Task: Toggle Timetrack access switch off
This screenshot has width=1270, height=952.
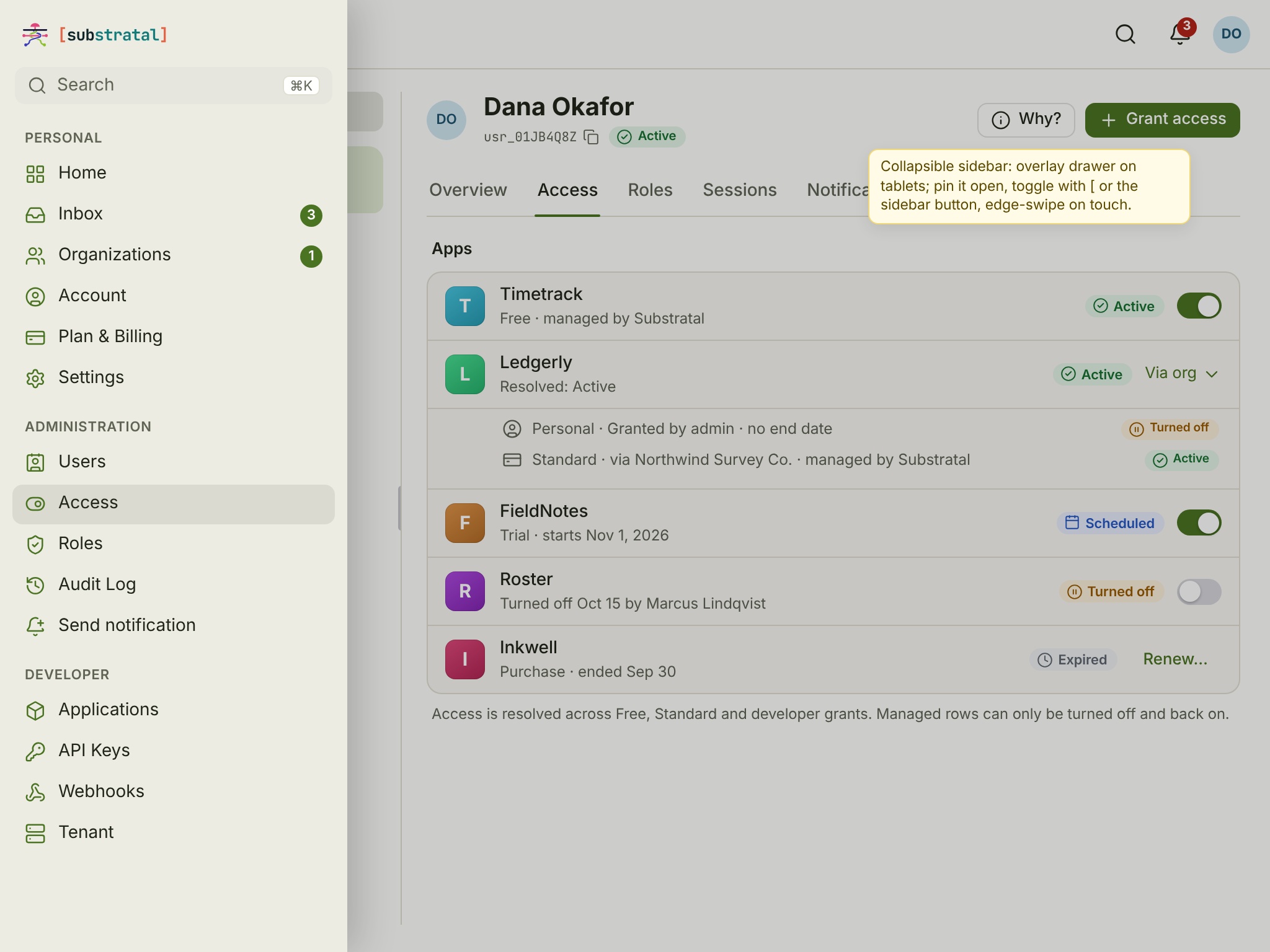Action: (x=1199, y=306)
